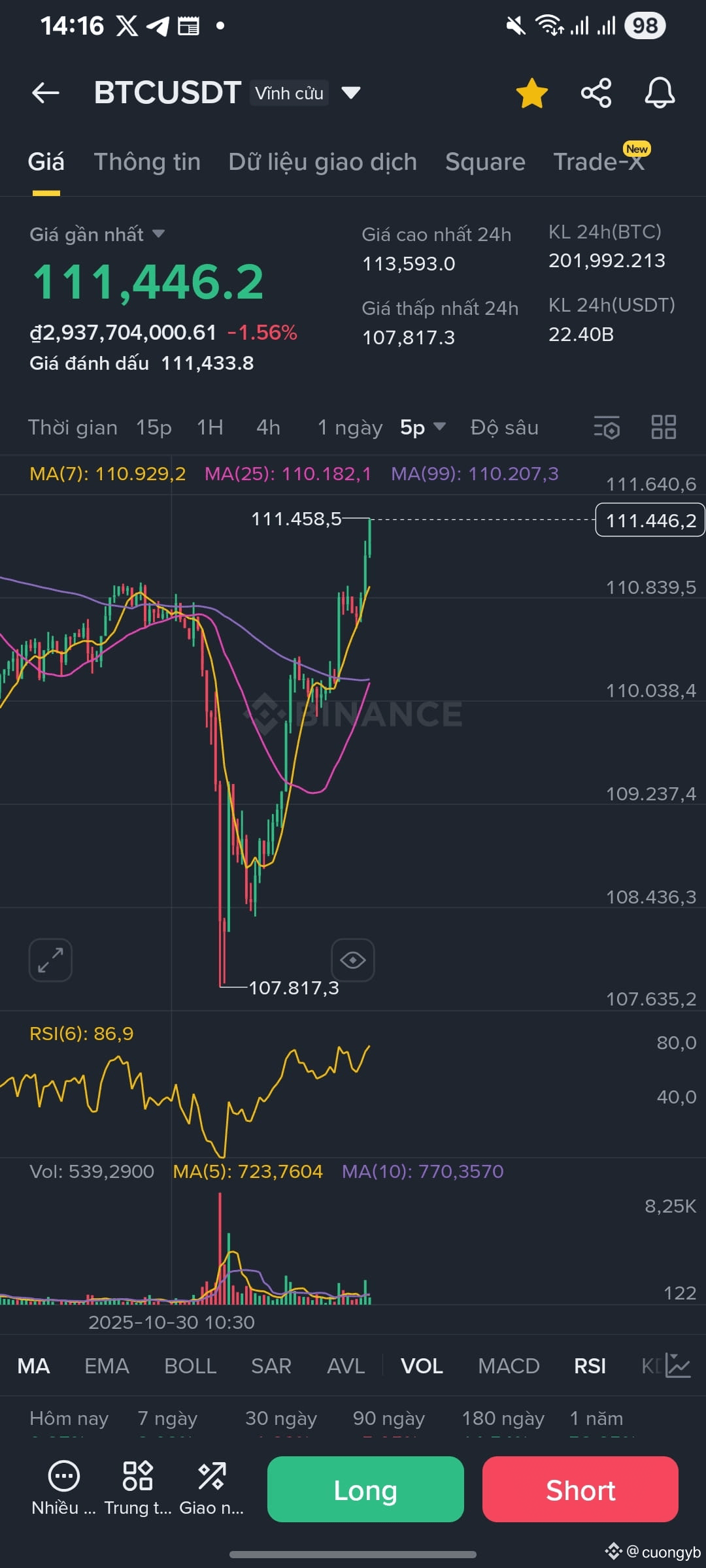
Task: Open the Dữ liệu giao dịch tab
Action: point(322,161)
